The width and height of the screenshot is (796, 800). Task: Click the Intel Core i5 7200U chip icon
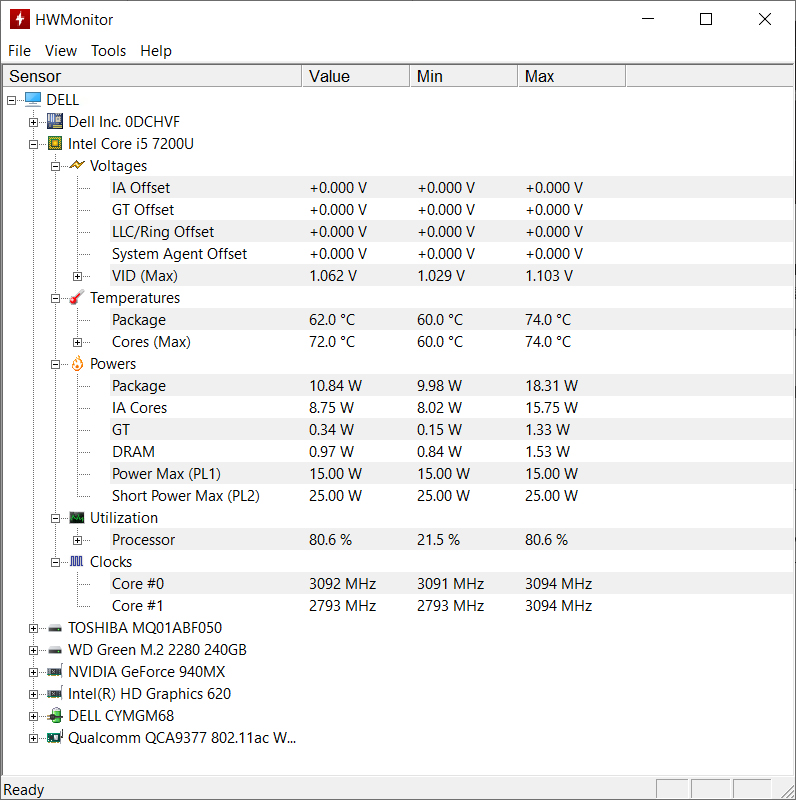pyautogui.click(x=55, y=143)
